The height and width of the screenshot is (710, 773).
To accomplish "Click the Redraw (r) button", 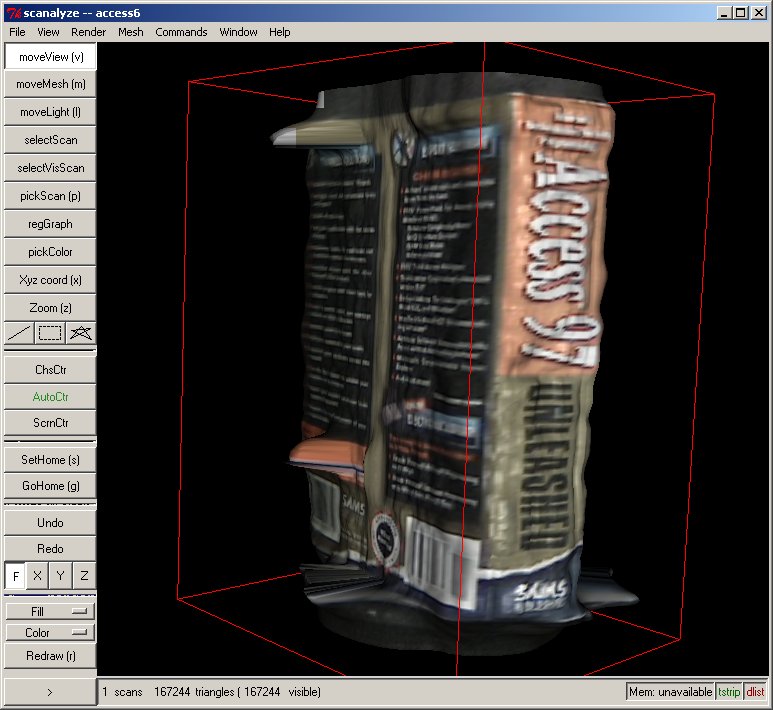I will (50, 656).
